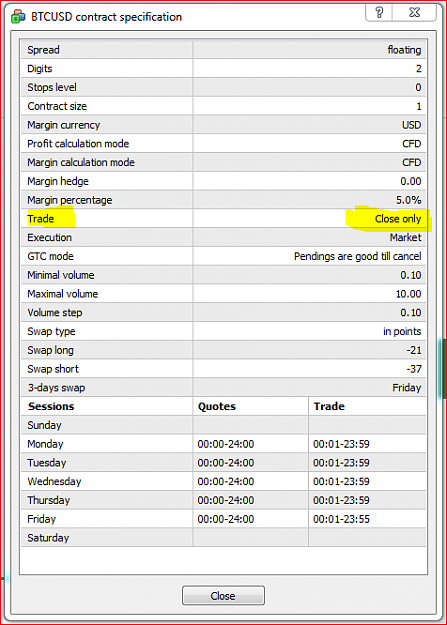Click the highlighted 'Close only' value
447x625 pixels.
coord(398,218)
